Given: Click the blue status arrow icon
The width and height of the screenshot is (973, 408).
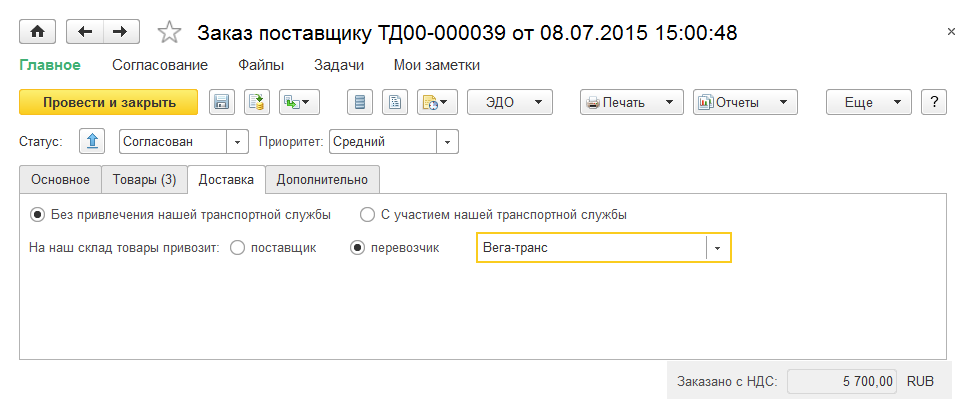Looking at the screenshot, I should 92,142.
